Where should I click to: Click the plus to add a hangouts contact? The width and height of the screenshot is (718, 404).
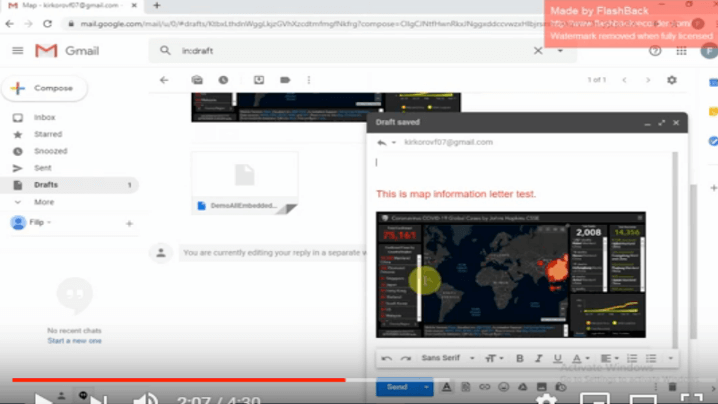[x=129, y=224]
